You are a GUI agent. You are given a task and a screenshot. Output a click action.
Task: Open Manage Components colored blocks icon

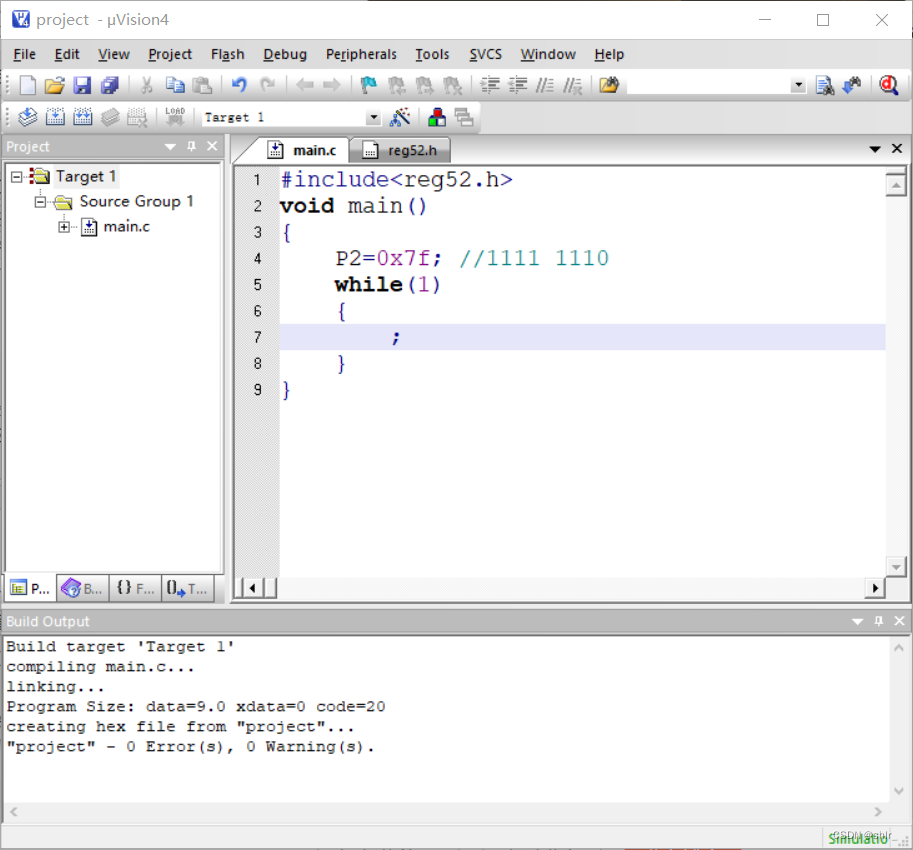[x=437, y=117]
